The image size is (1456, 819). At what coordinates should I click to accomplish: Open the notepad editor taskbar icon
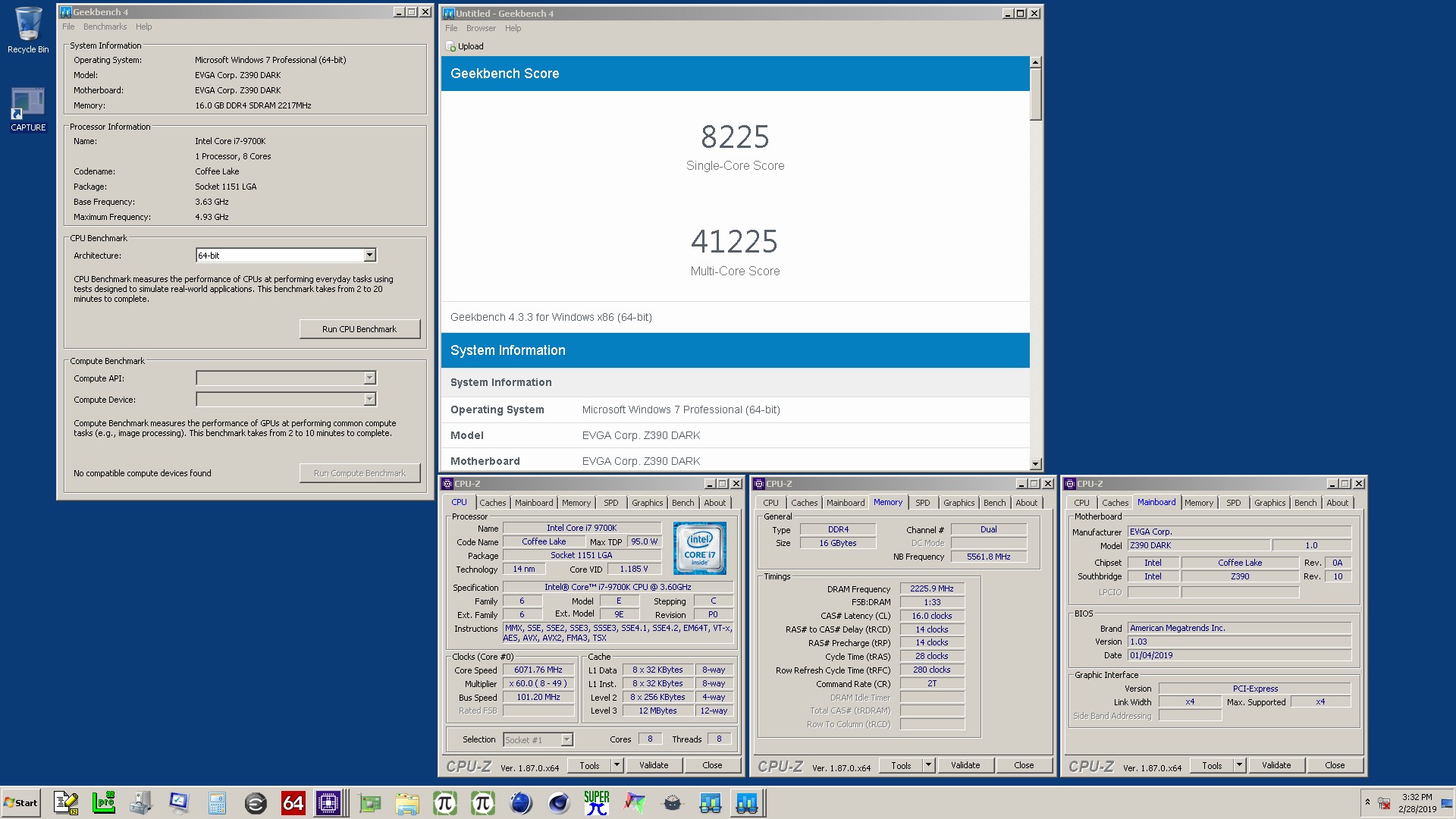pos(66,803)
